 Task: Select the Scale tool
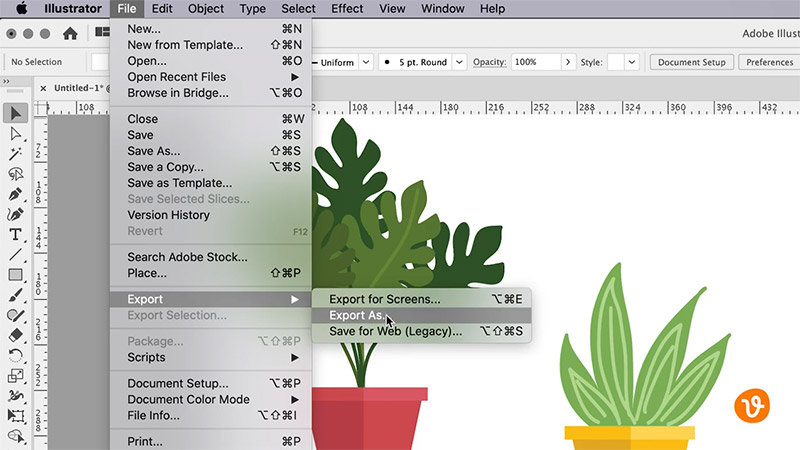[x=15, y=376]
